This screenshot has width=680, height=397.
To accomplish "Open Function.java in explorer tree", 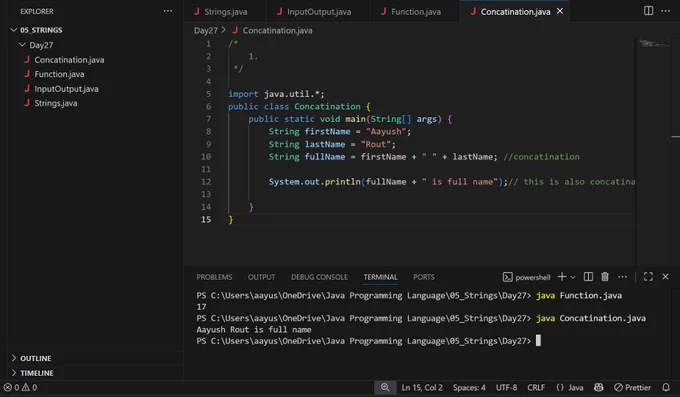I will pos(59,74).
